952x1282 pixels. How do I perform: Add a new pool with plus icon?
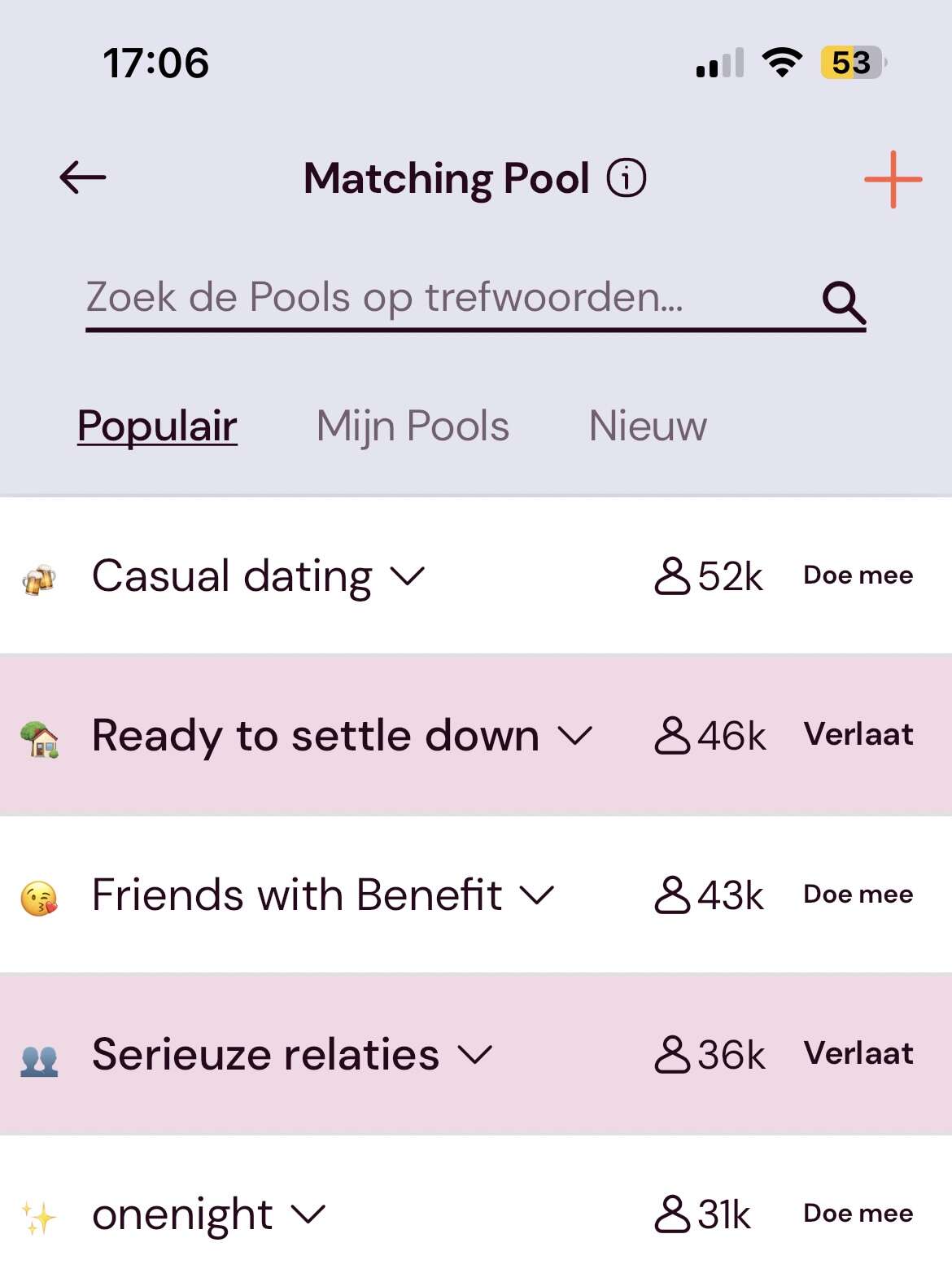pyautogui.click(x=893, y=179)
